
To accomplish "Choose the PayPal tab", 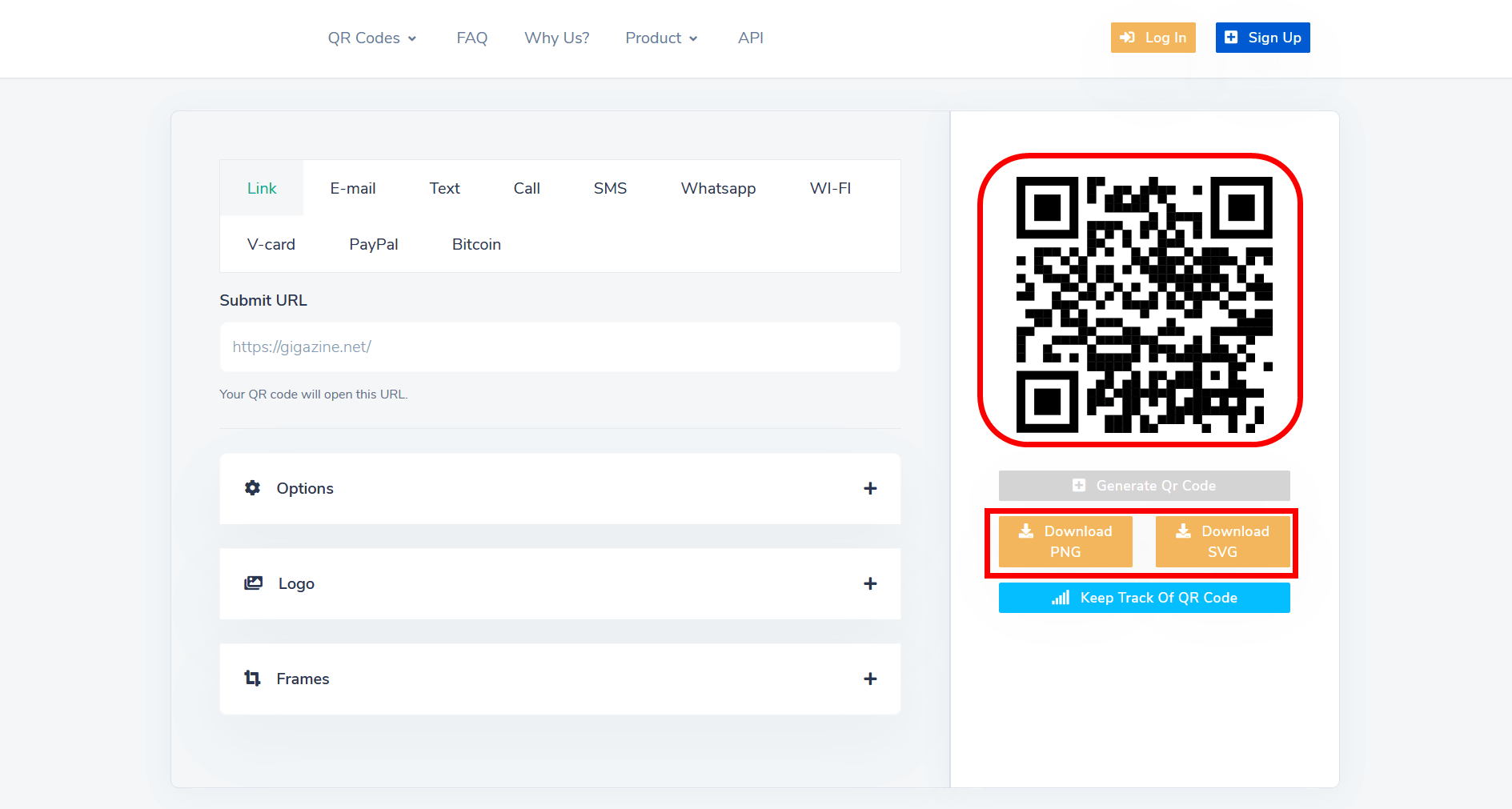I will point(374,244).
